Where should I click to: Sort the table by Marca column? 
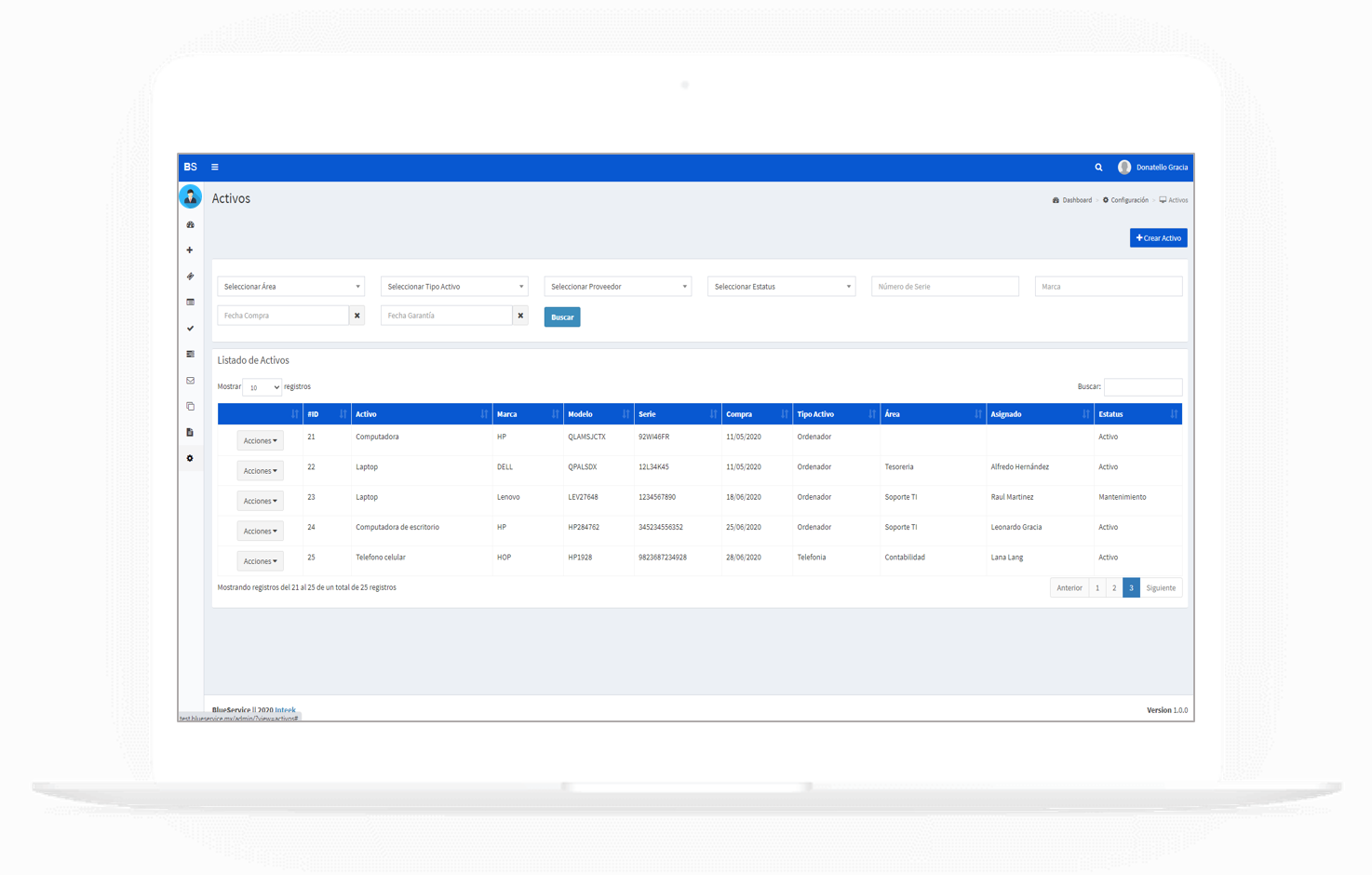527,414
